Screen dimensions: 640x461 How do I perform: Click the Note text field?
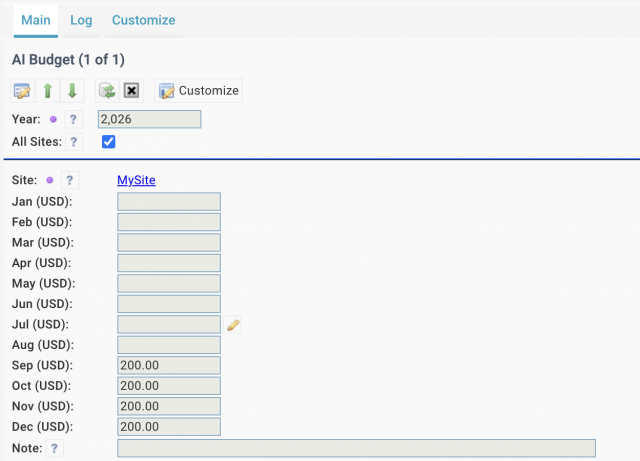[356, 448]
